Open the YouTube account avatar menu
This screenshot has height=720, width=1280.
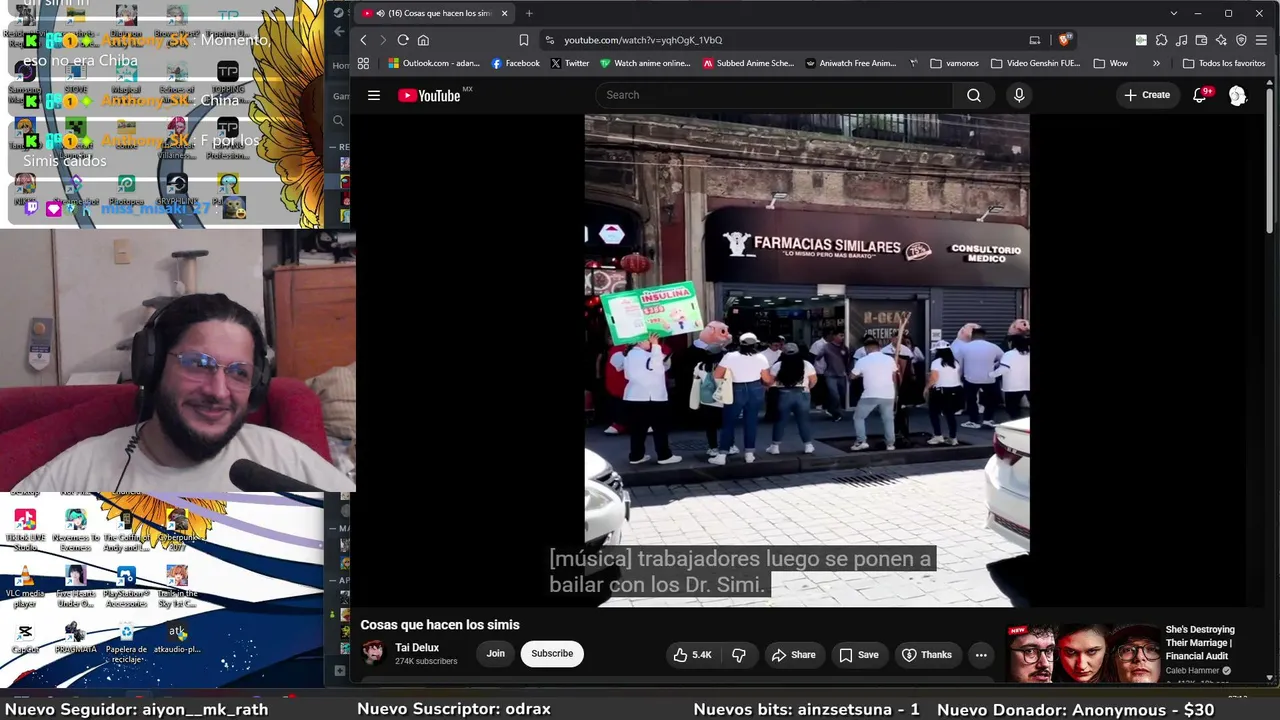point(1238,95)
